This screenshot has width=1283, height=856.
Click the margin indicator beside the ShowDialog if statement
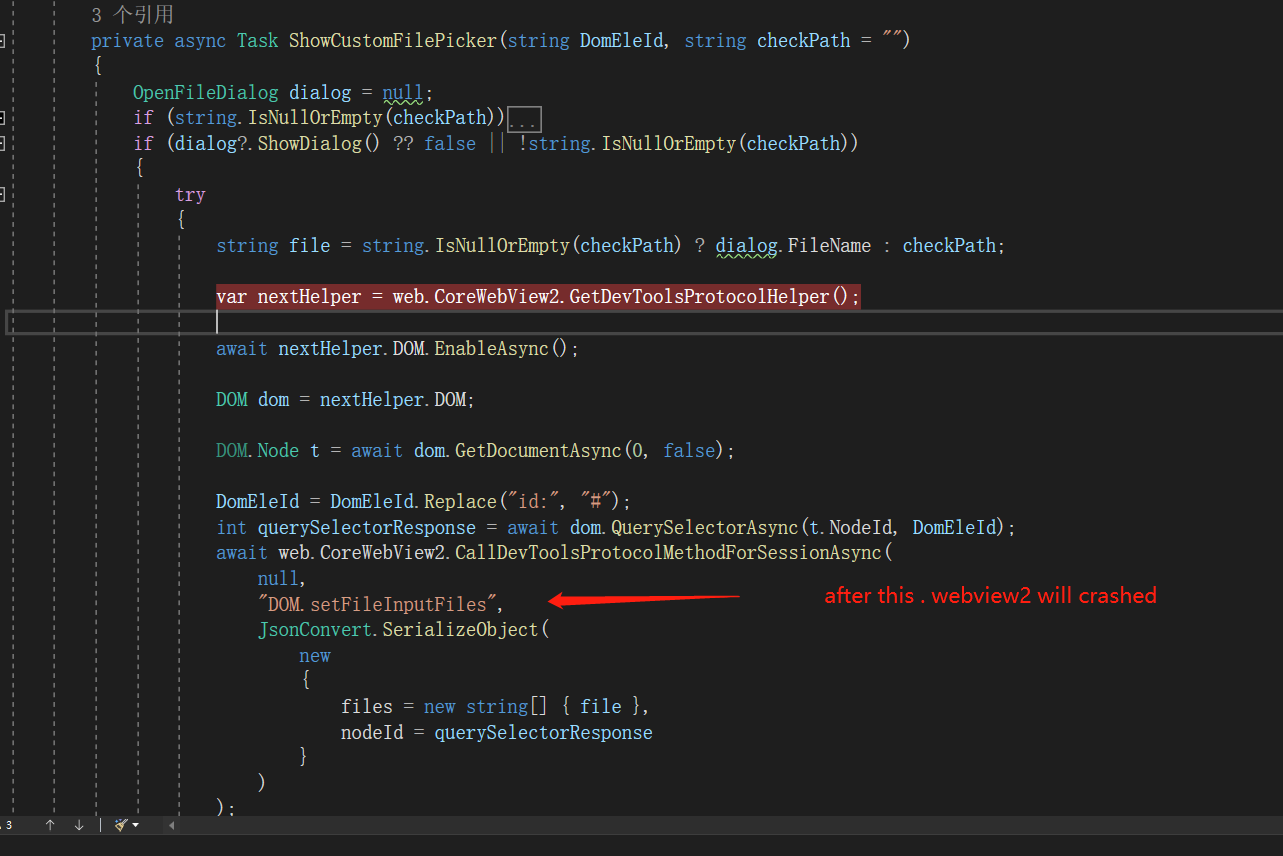point(3,143)
